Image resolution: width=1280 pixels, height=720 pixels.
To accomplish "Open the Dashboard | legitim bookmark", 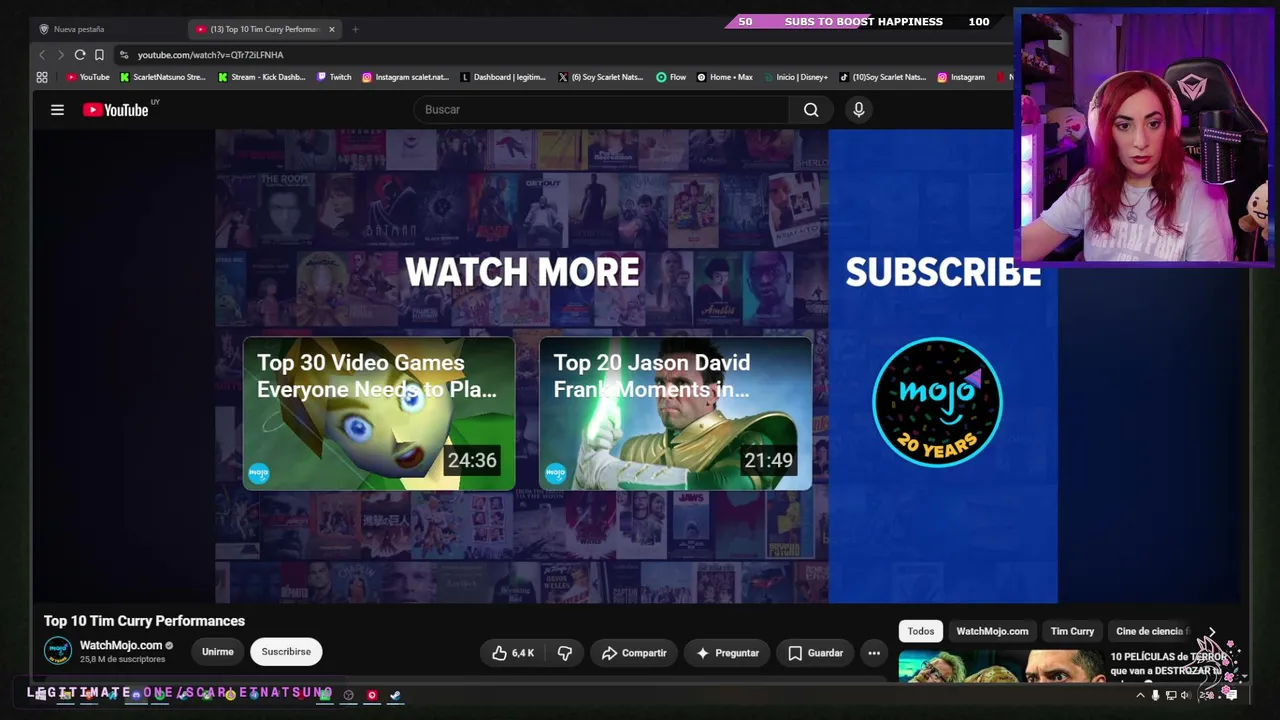I will click(x=503, y=77).
